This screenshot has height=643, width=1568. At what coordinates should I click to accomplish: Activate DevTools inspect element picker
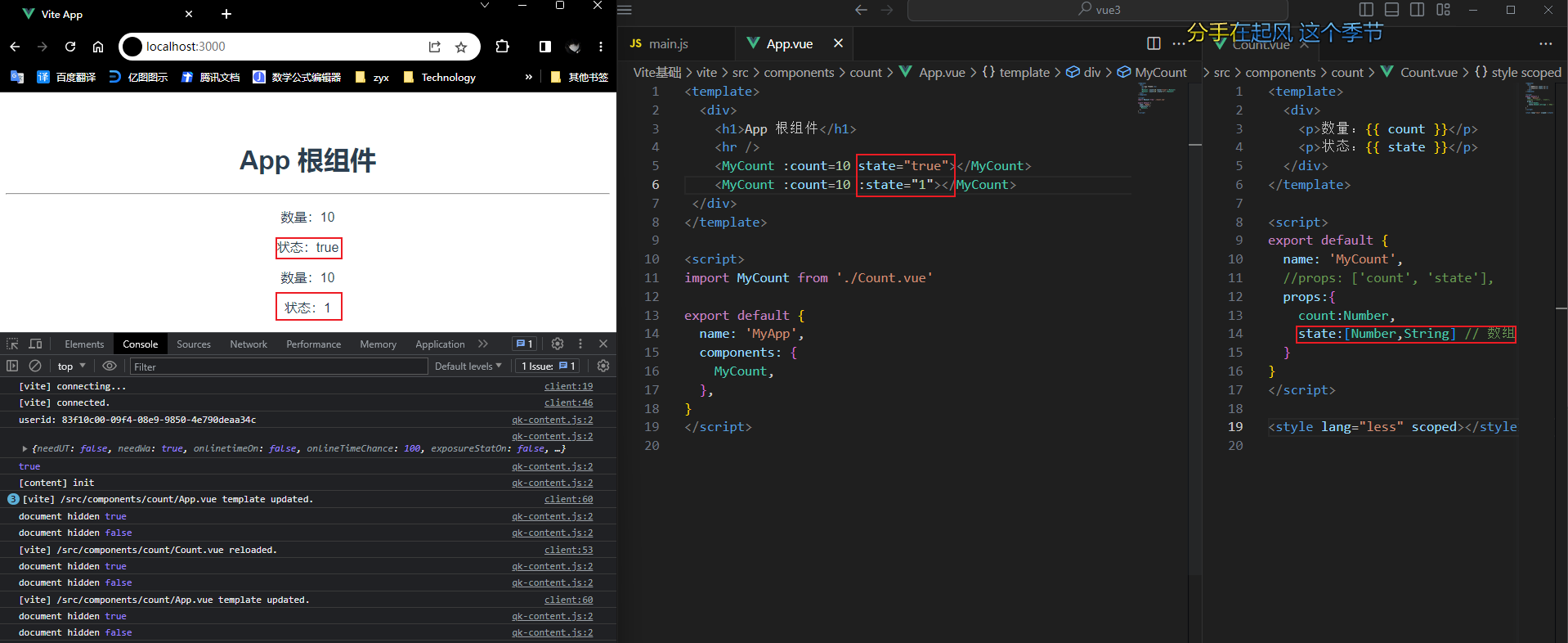(x=12, y=344)
